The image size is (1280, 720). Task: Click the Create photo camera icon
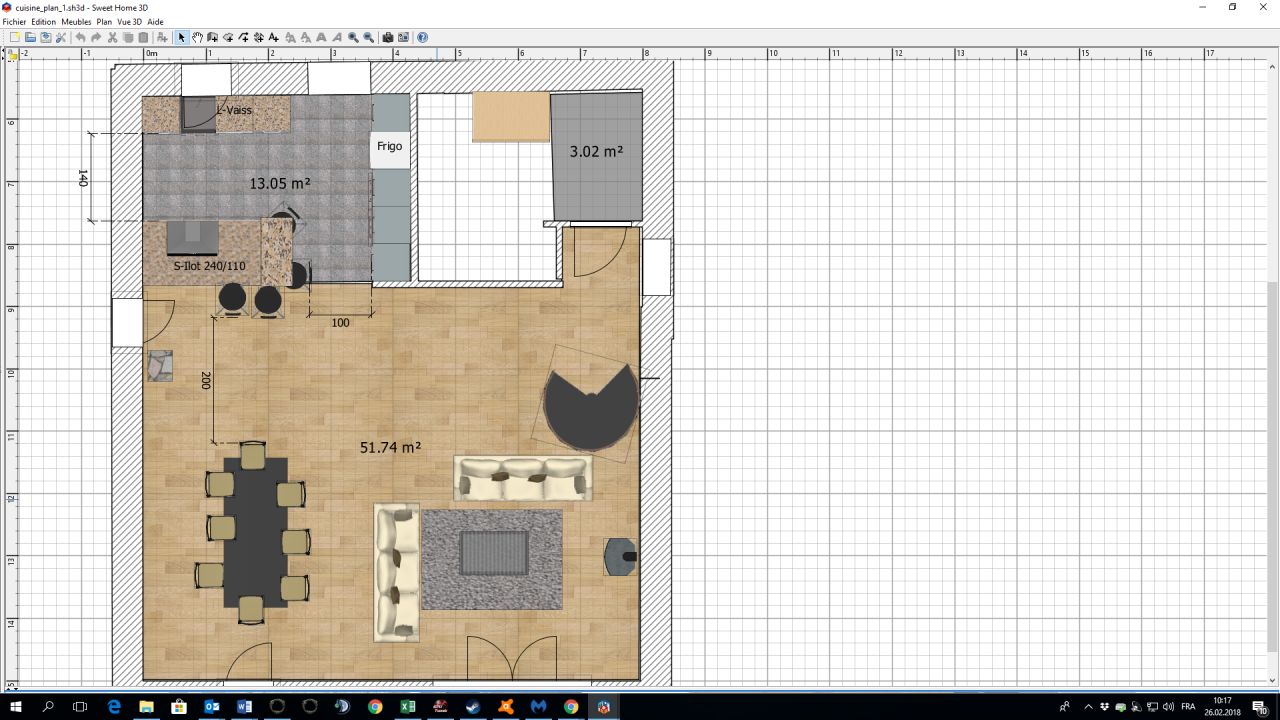click(388, 37)
